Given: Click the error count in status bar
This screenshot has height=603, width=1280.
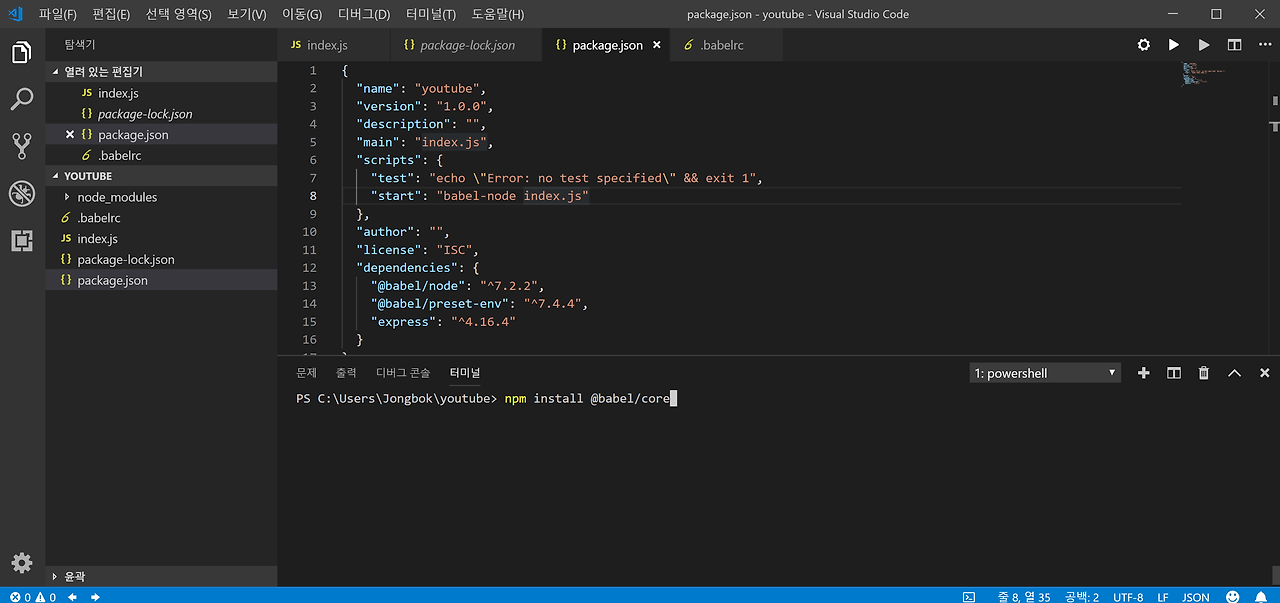Looking at the screenshot, I should pyautogui.click(x=19, y=597).
